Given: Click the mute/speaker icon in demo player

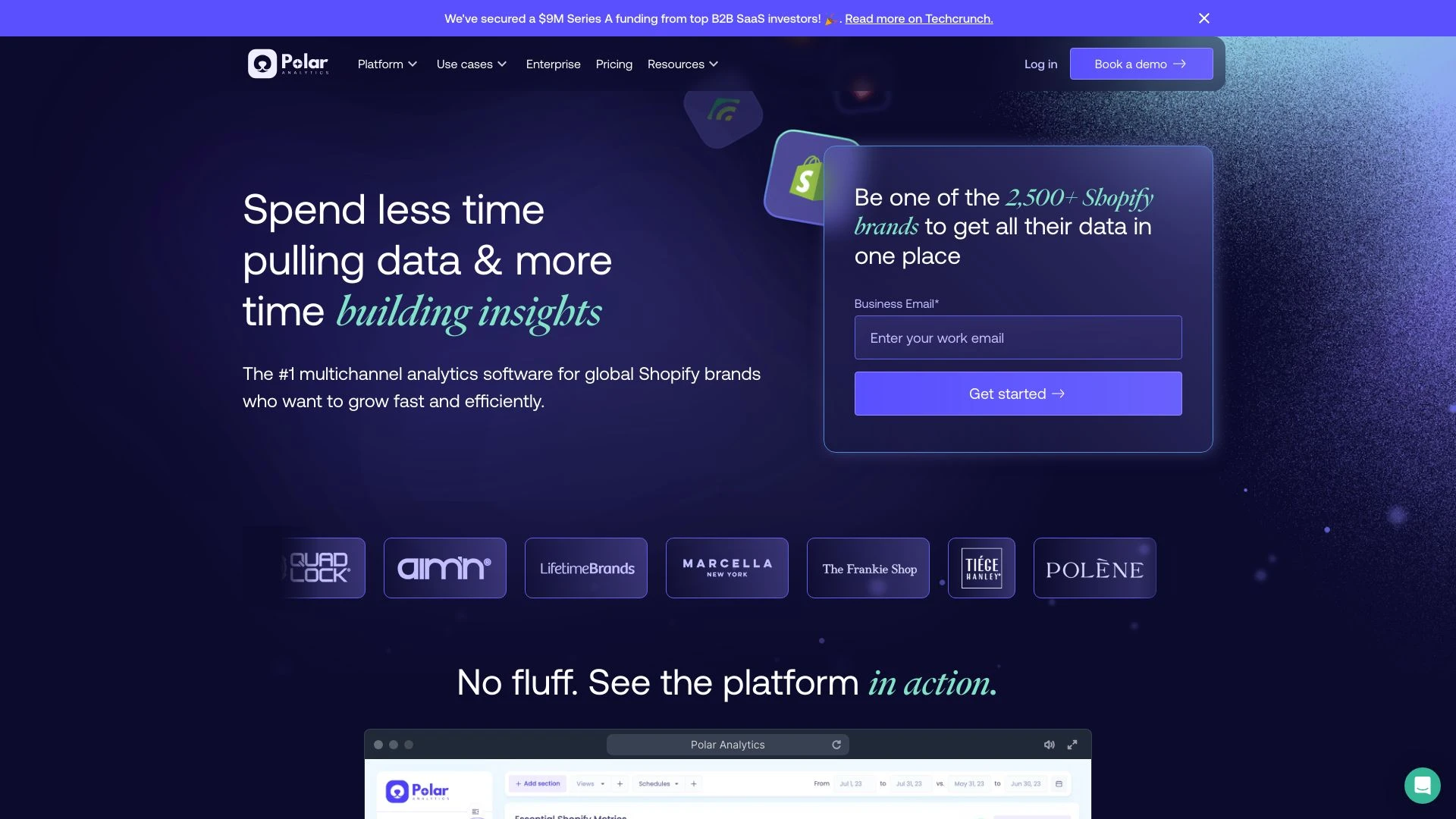Looking at the screenshot, I should click(x=1049, y=745).
